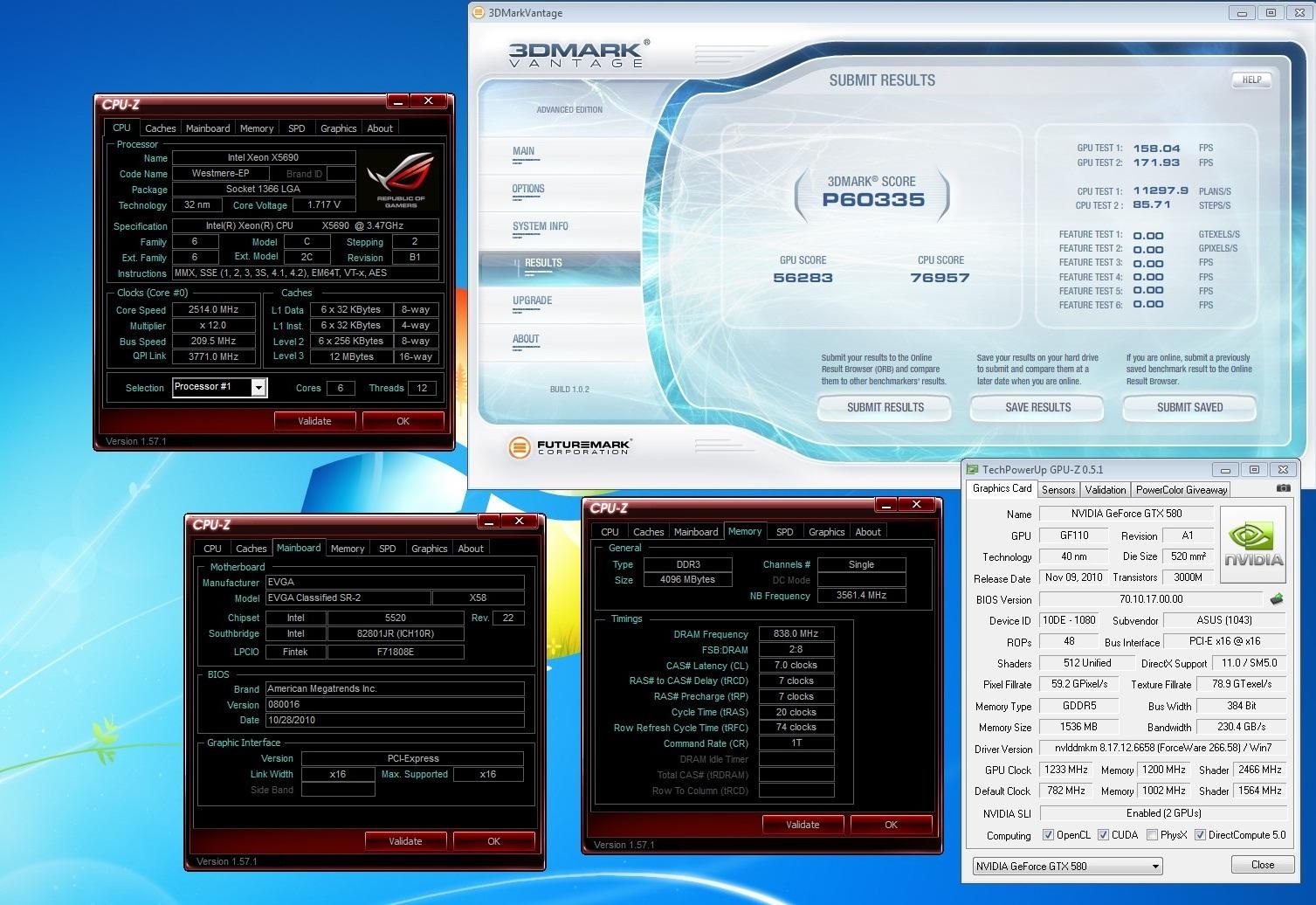
Task: Click the SUBMIT SAVED button
Action: tap(1189, 407)
